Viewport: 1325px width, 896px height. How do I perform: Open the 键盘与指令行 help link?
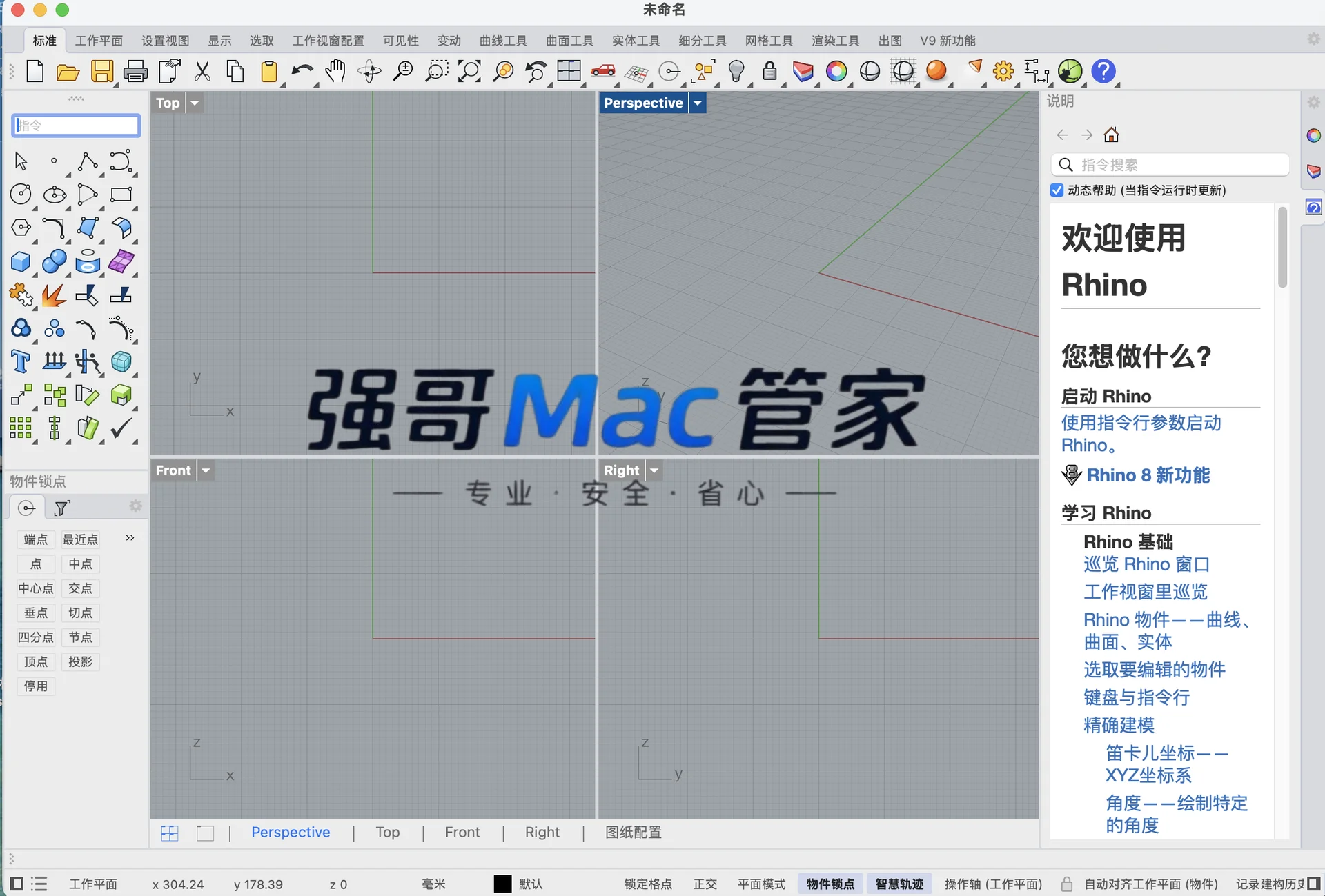(x=1137, y=697)
